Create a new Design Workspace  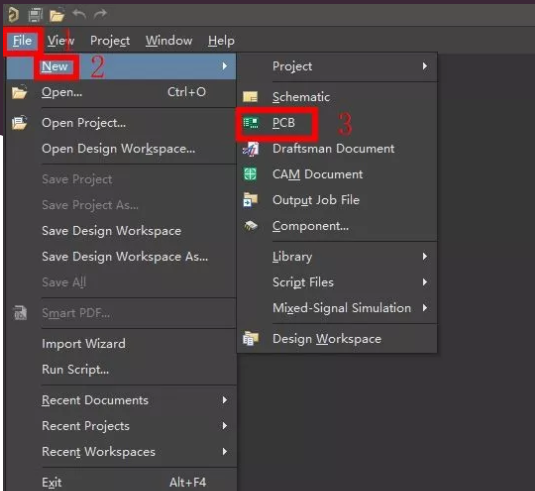point(337,339)
